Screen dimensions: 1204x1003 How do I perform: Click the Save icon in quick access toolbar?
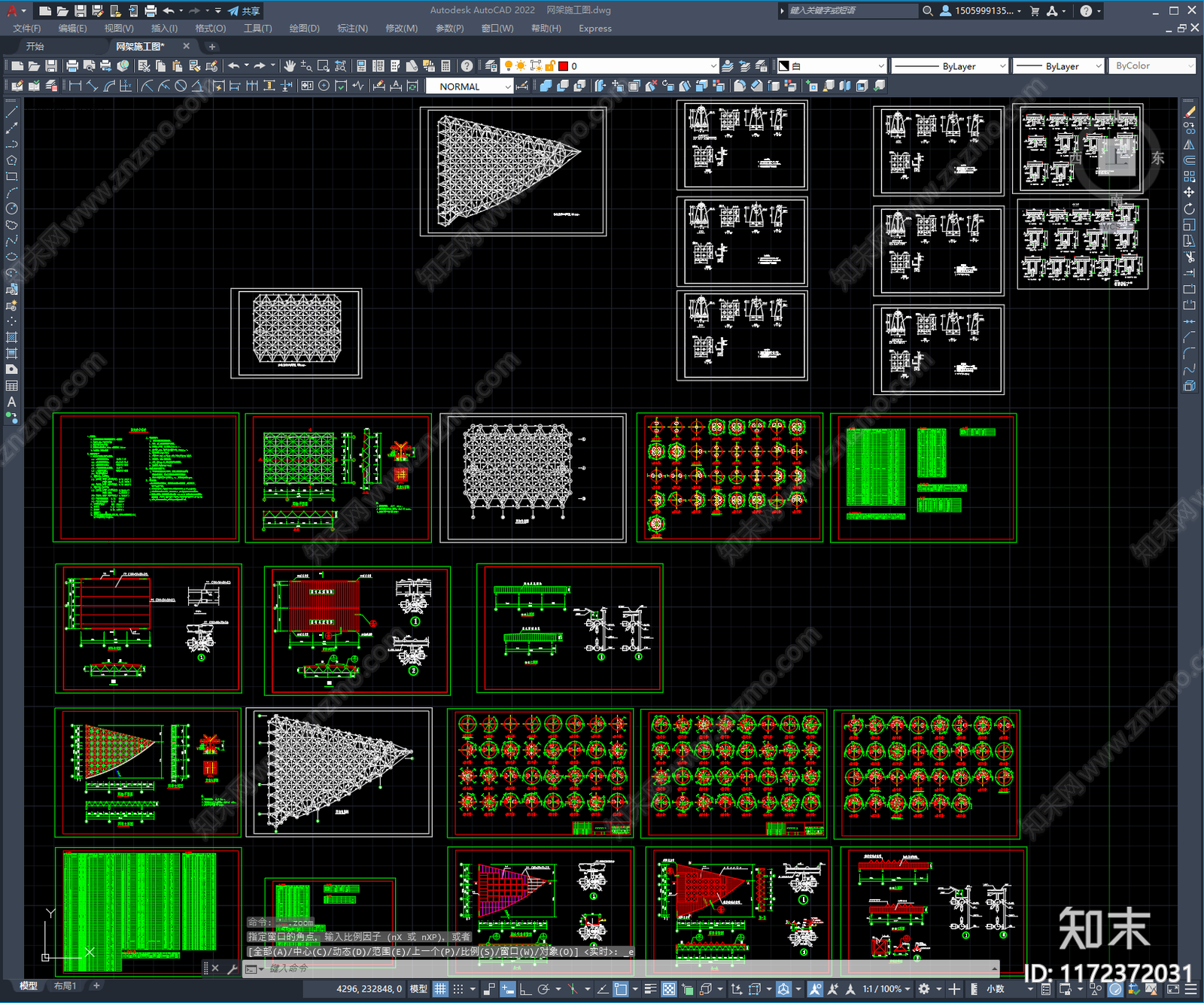pos(80,11)
